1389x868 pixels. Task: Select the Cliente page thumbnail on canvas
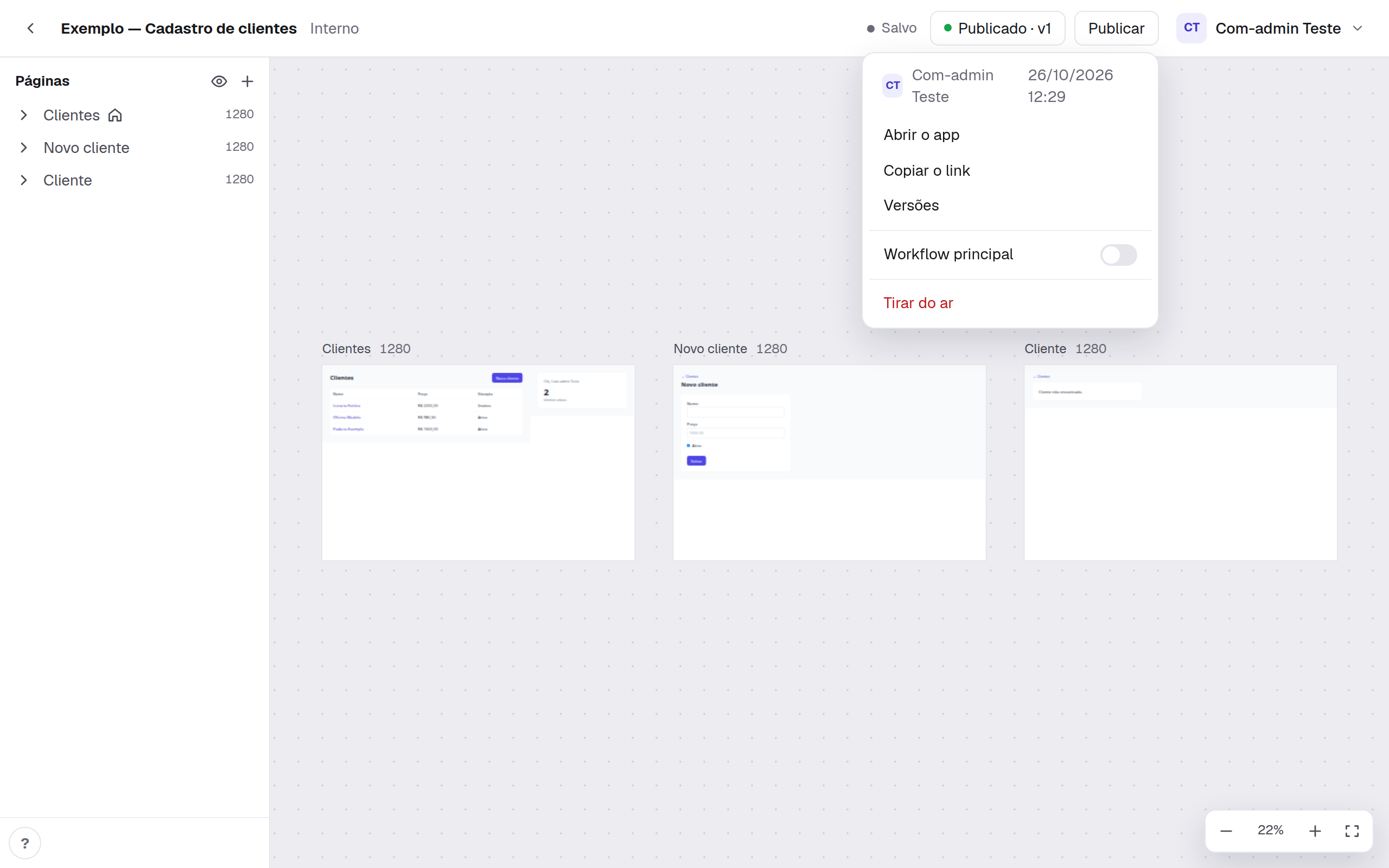click(1181, 463)
